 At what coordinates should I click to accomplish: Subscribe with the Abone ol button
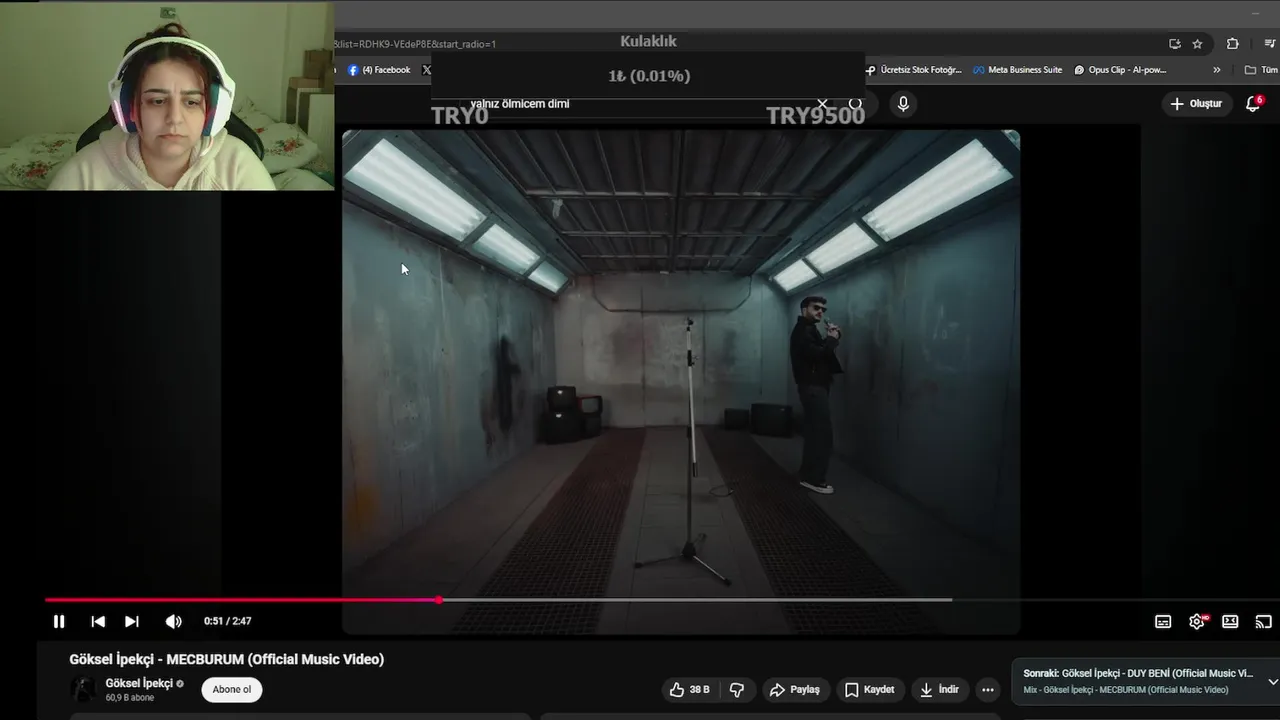coord(232,689)
